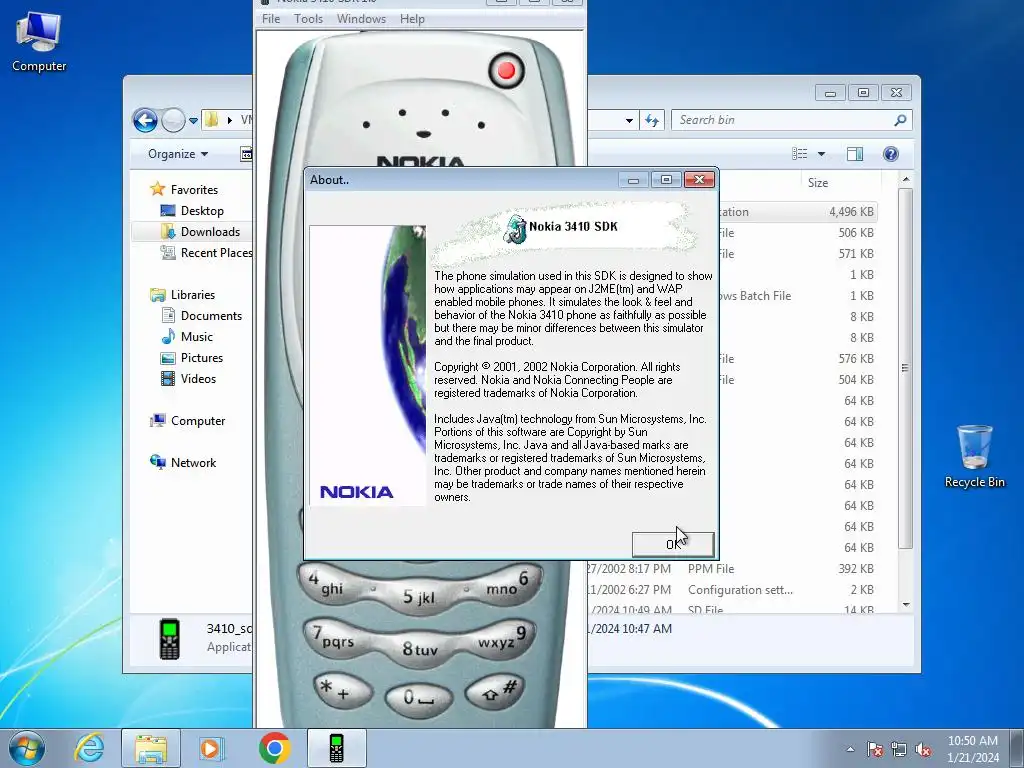Select Libraries in navigation pane
This screenshot has width=1024, height=768.
point(193,295)
